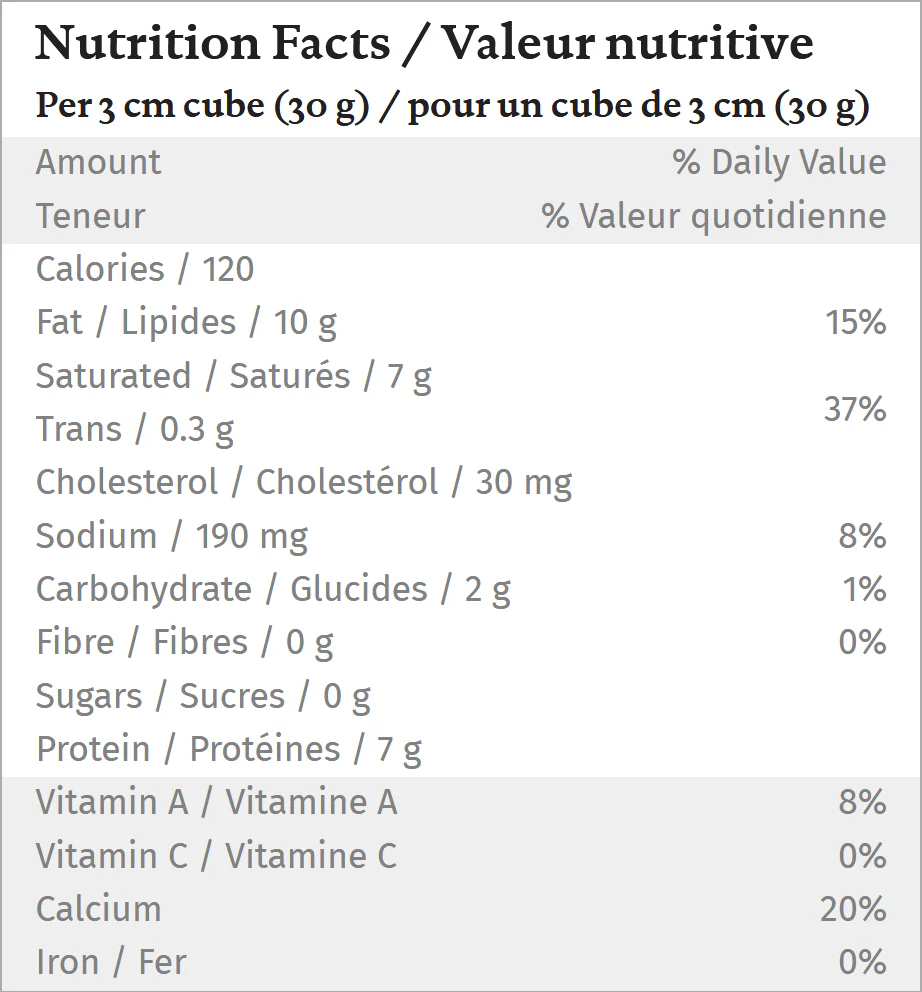Click the Sodium / 190 mg row
Image resolution: width=922 pixels, height=992 pixels.
tap(172, 536)
